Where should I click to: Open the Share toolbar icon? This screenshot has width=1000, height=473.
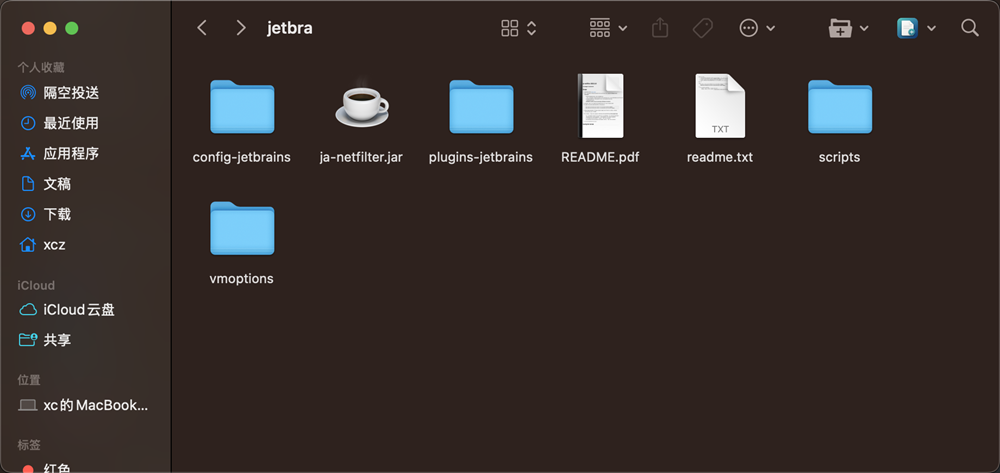point(660,27)
